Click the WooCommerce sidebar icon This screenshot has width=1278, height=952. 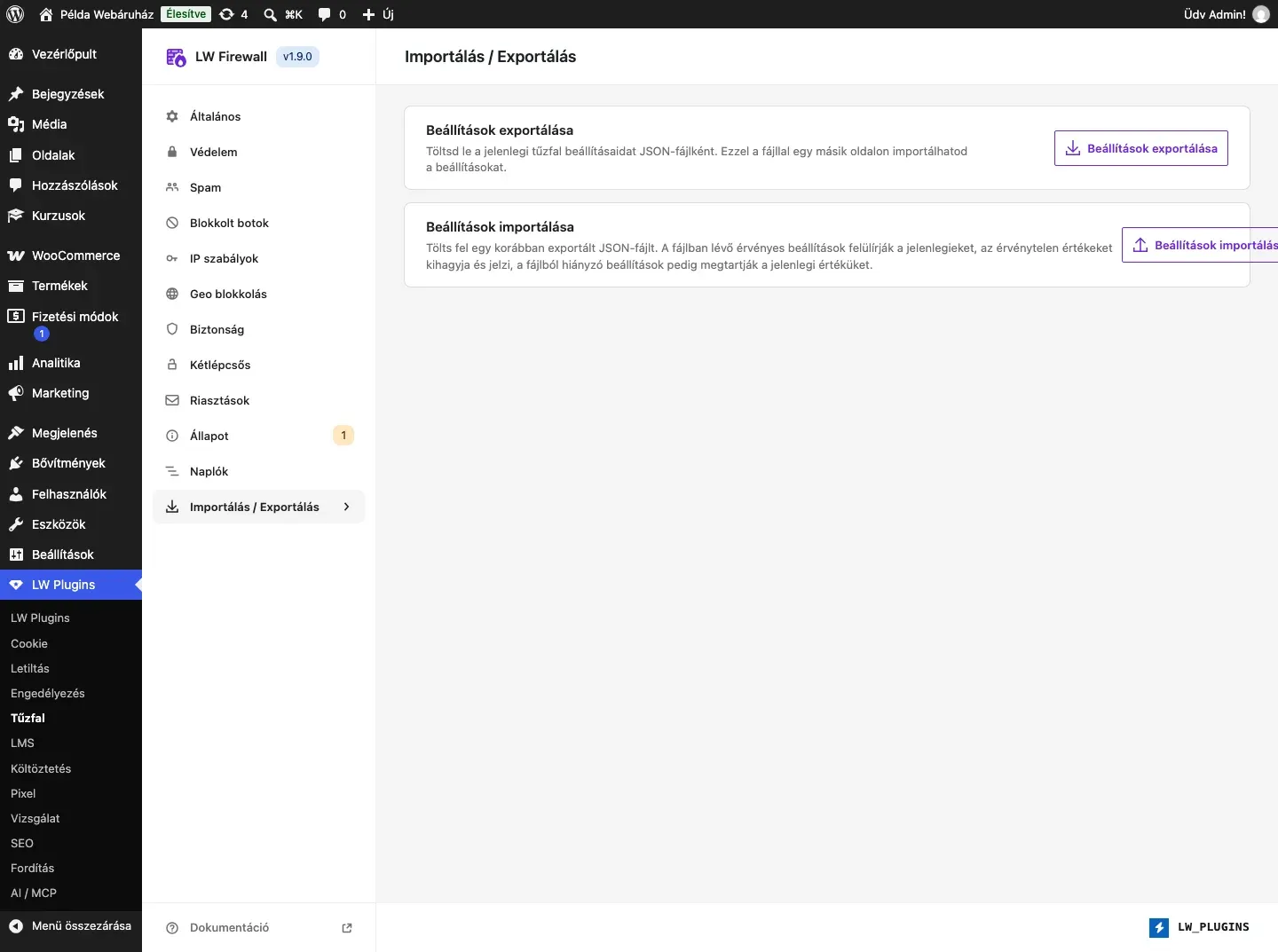point(16,256)
